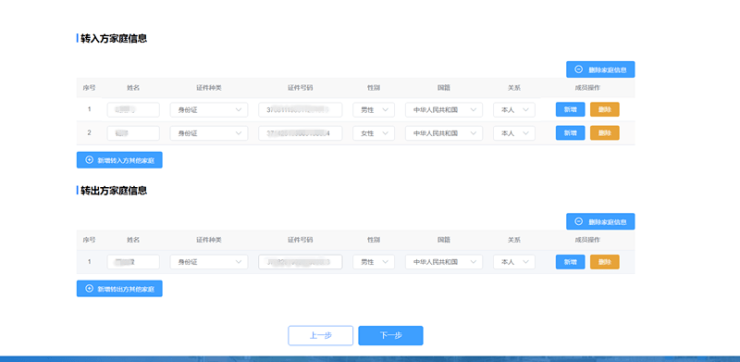Image resolution: width=740 pixels, height=362 pixels.
Task: Go back with 上一步 button
Action: coord(320,336)
